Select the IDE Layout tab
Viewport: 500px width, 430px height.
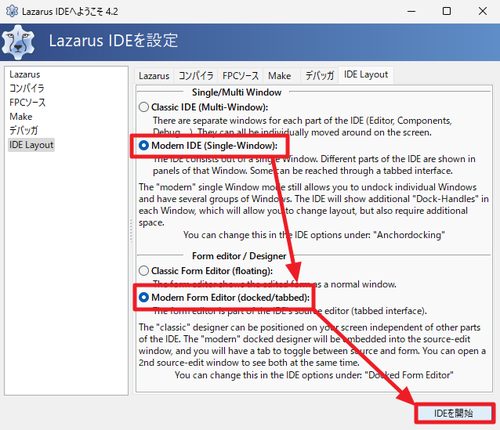tap(366, 75)
